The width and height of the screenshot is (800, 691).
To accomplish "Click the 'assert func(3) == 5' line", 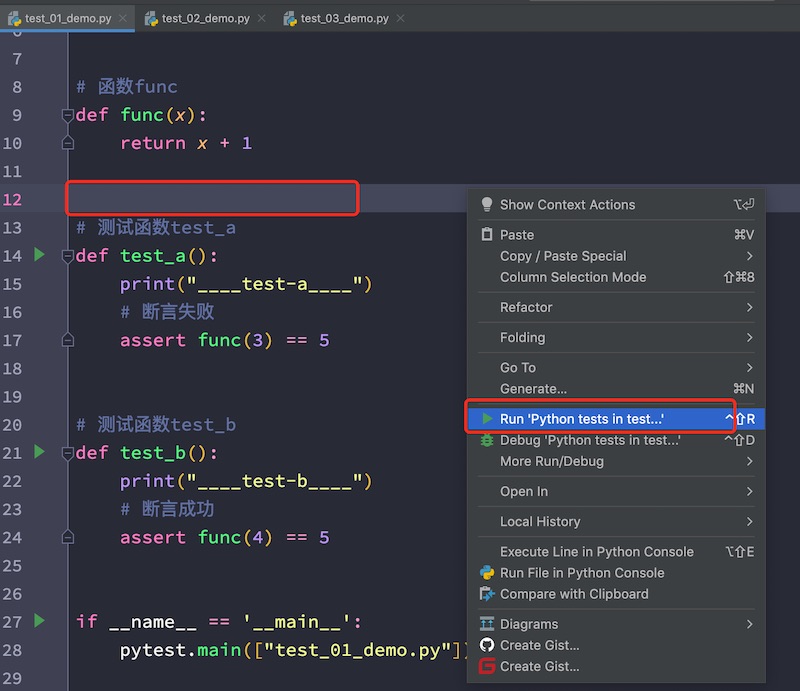I will pyautogui.click(x=224, y=340).
